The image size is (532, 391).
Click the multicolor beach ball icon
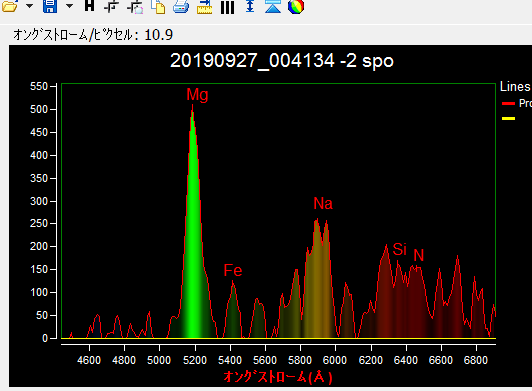pos(296,6)
